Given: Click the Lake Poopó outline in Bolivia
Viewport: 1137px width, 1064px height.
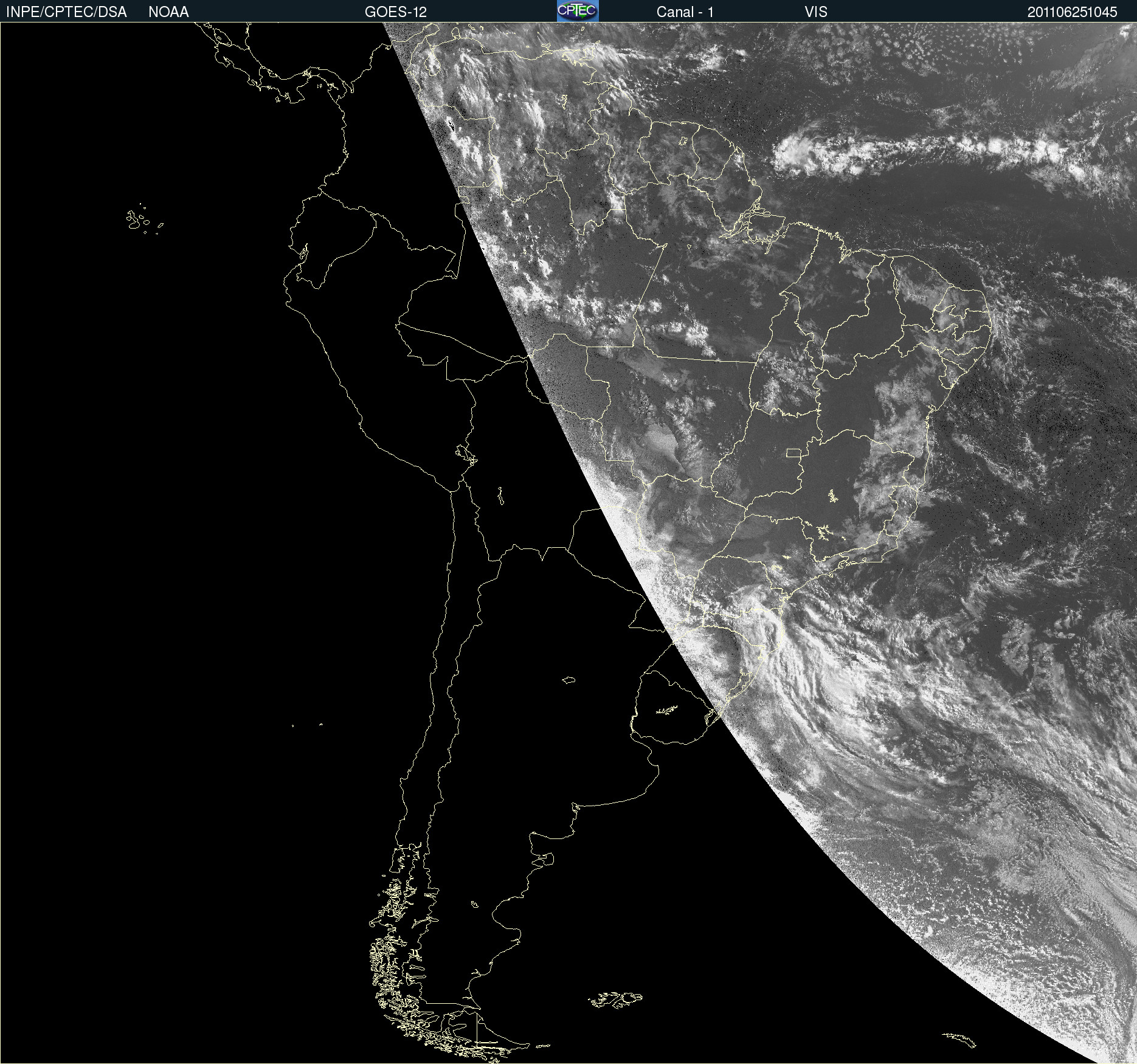Looking at the screenshot, I should [x=500, y=496].
